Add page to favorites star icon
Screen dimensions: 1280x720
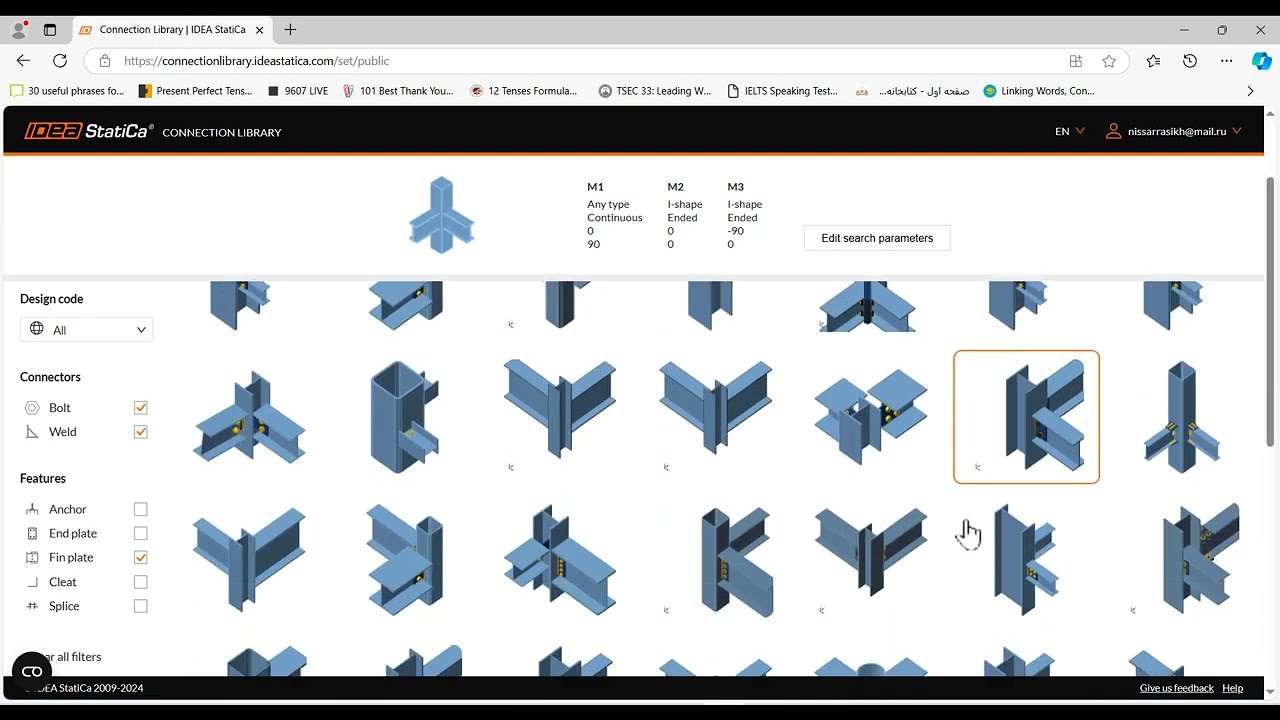pyautogui.click(x=1109, y=61)
